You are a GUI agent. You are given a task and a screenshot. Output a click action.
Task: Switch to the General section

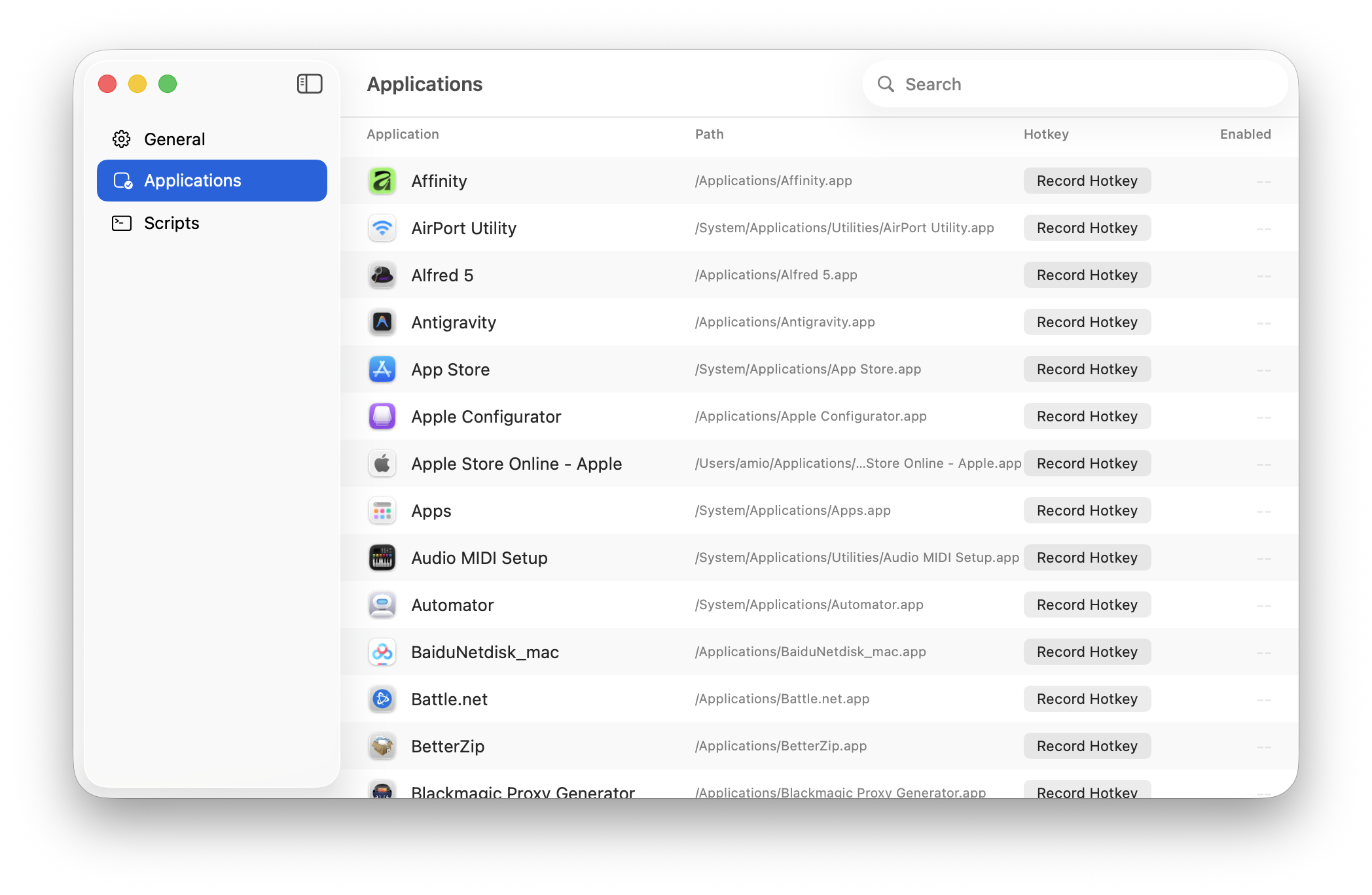(174, 139)
